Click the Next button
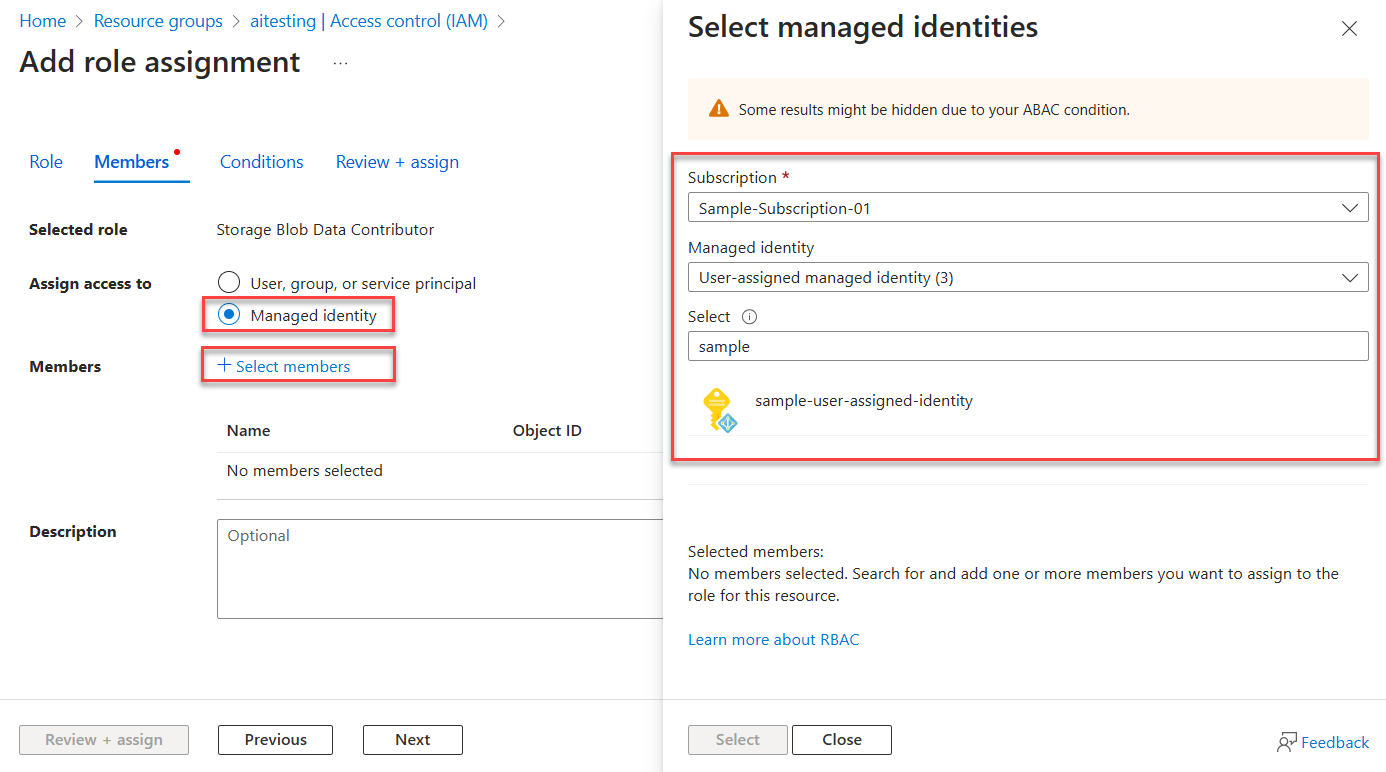This screenshot has width=1386, height=772. [x=412, y=739]
